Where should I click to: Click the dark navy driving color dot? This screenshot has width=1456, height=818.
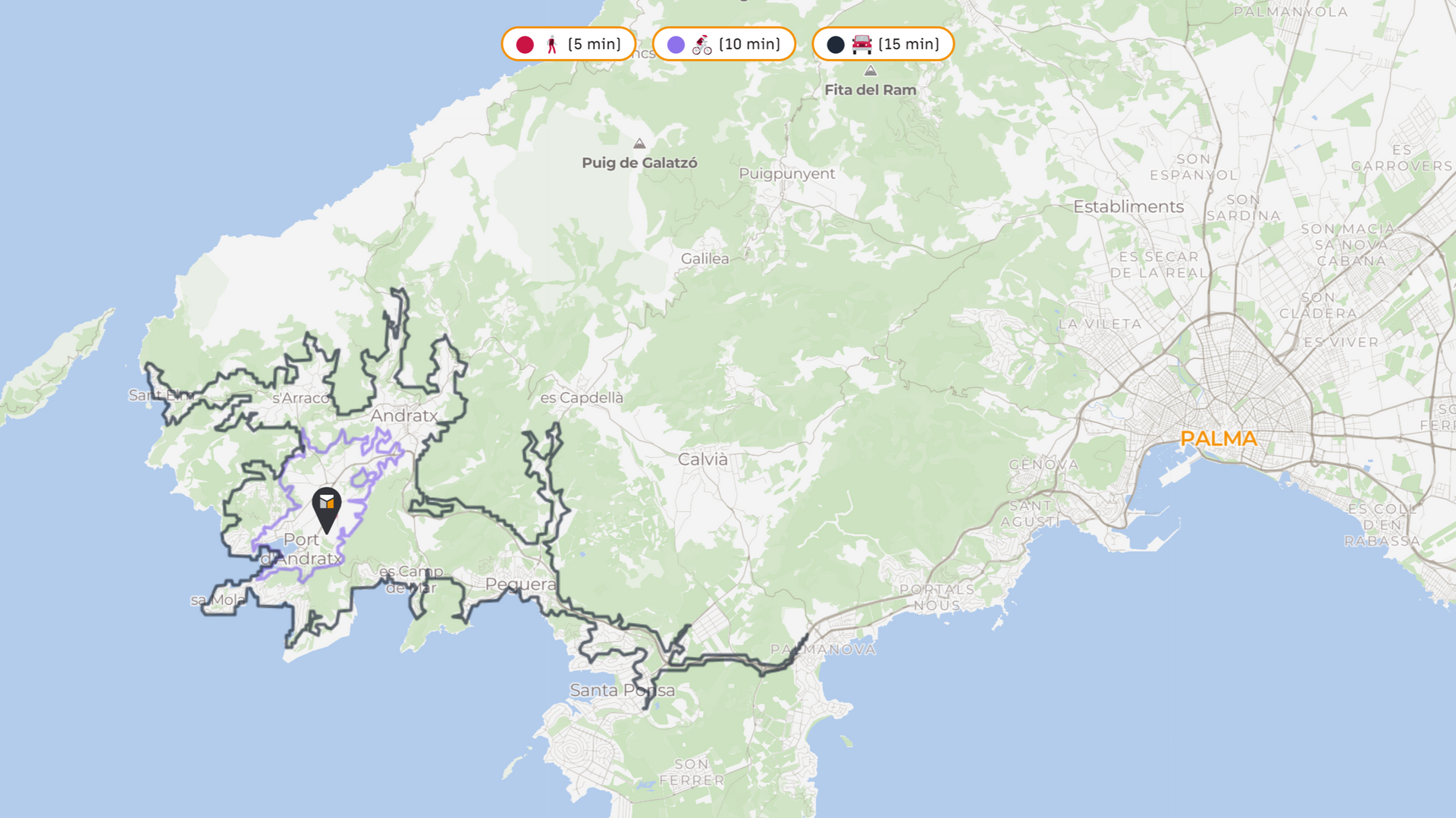pyautogui.click(x=836, y=45)
